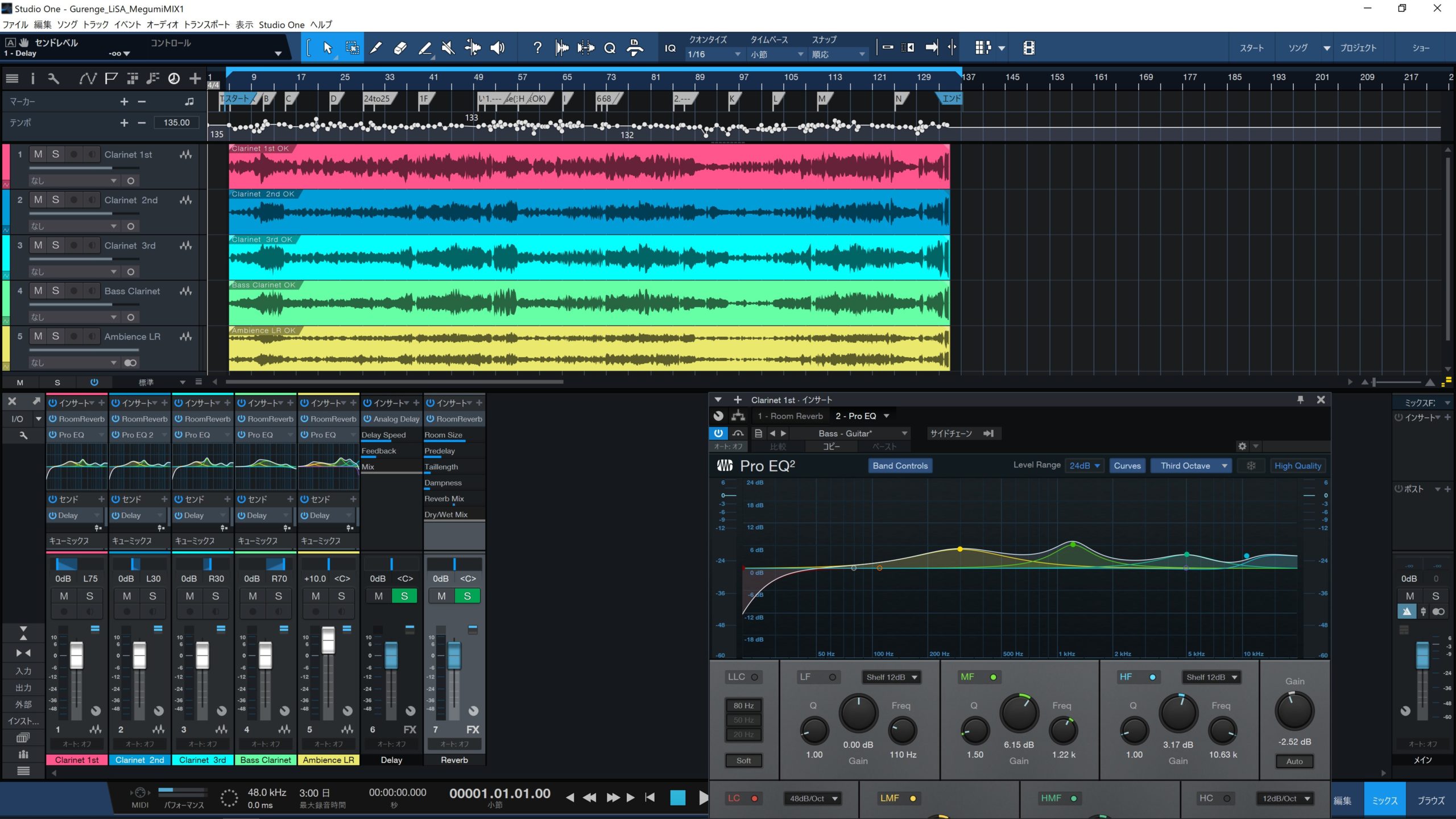Click the Soft button in LLC section

tap(743, 760)
